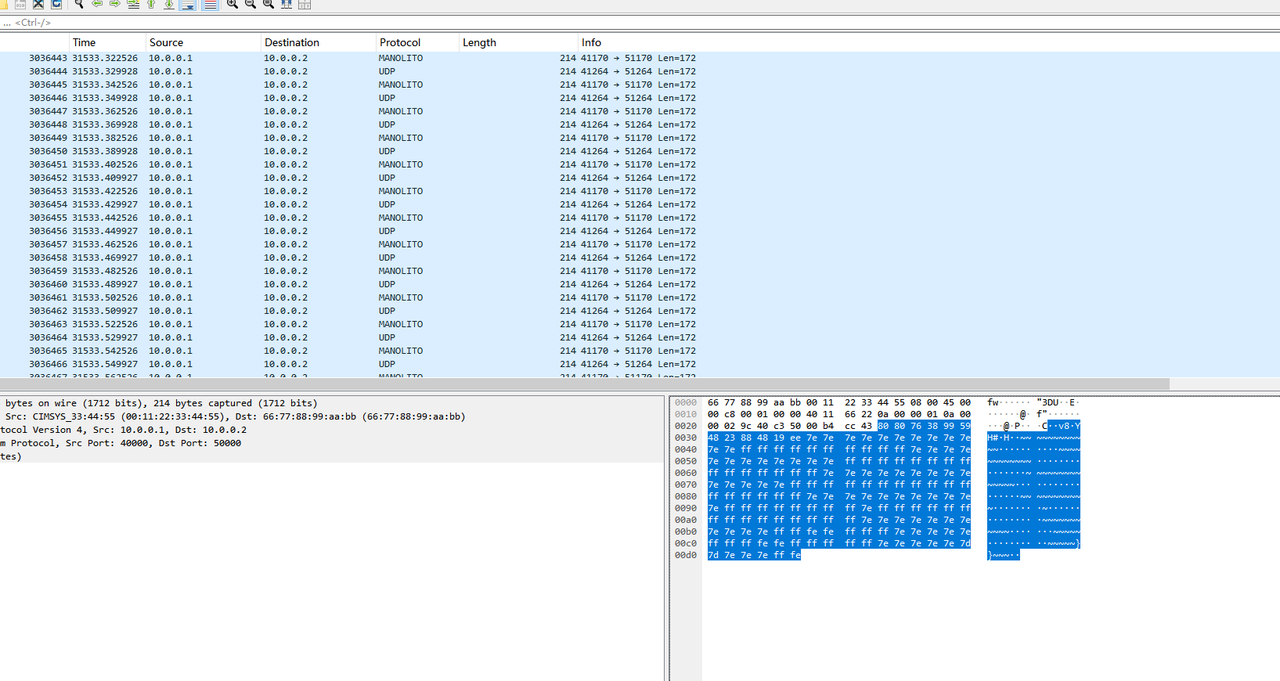Screen dimensions: 1280x681
Task: Go forward in packet history
Action: (113, 6)
